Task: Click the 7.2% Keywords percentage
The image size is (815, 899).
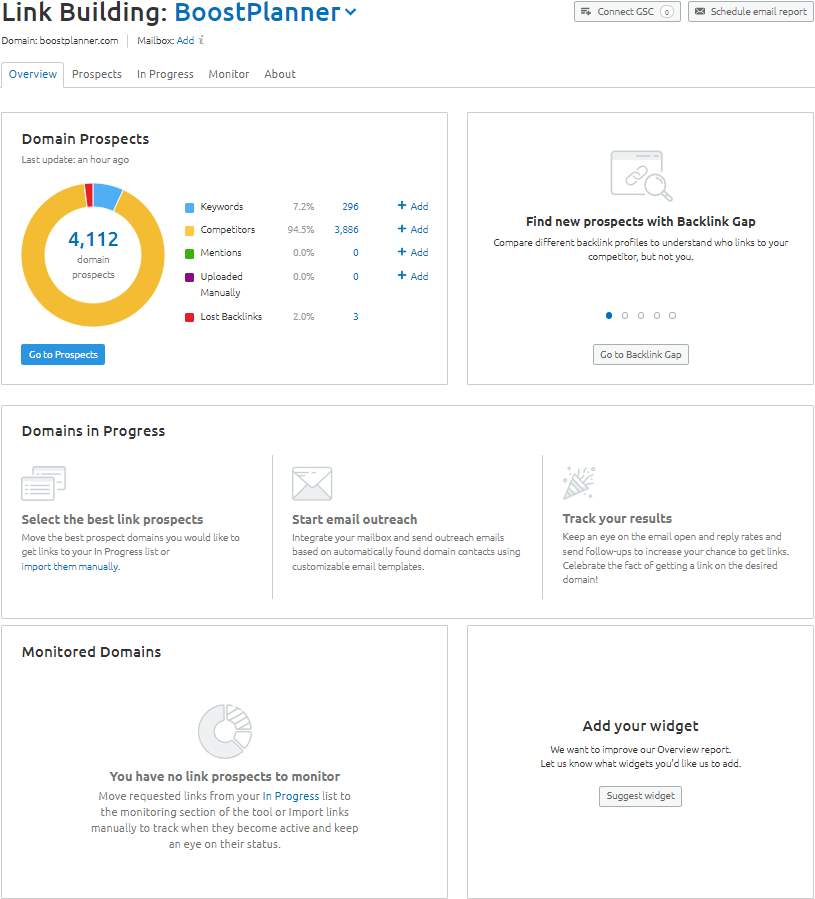Action: 303,207
